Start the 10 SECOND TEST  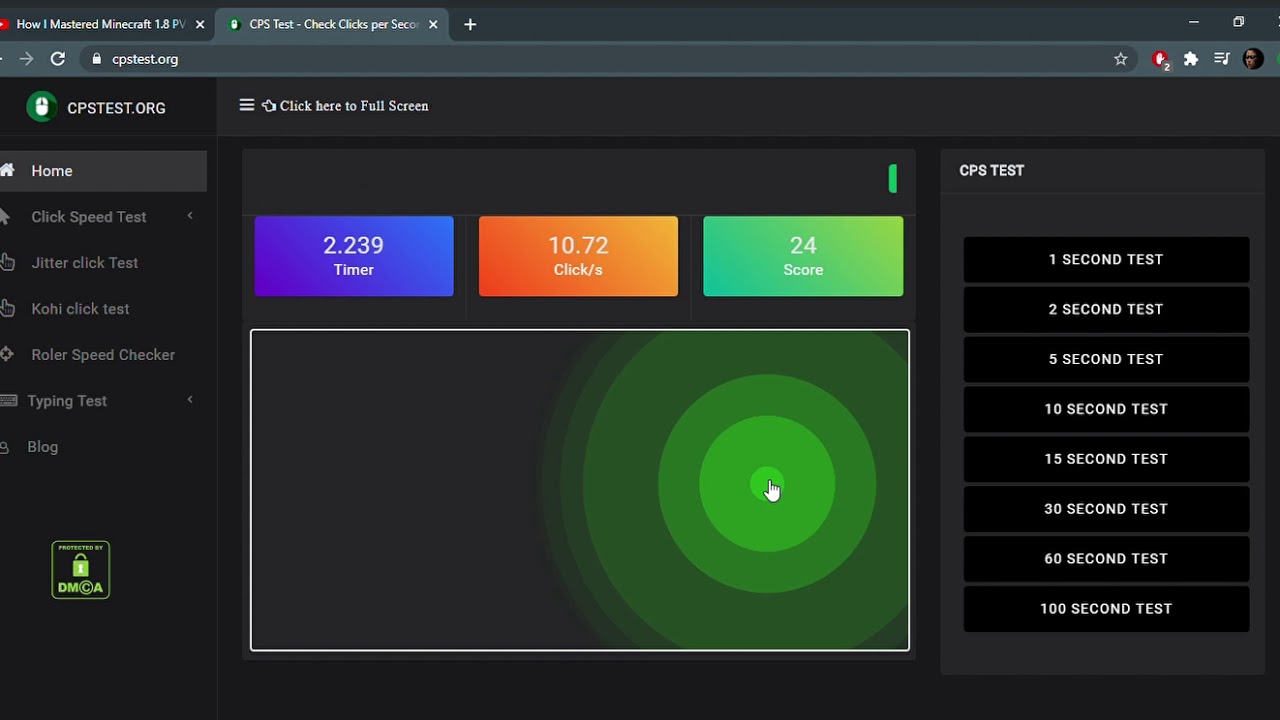point(1106,409)
